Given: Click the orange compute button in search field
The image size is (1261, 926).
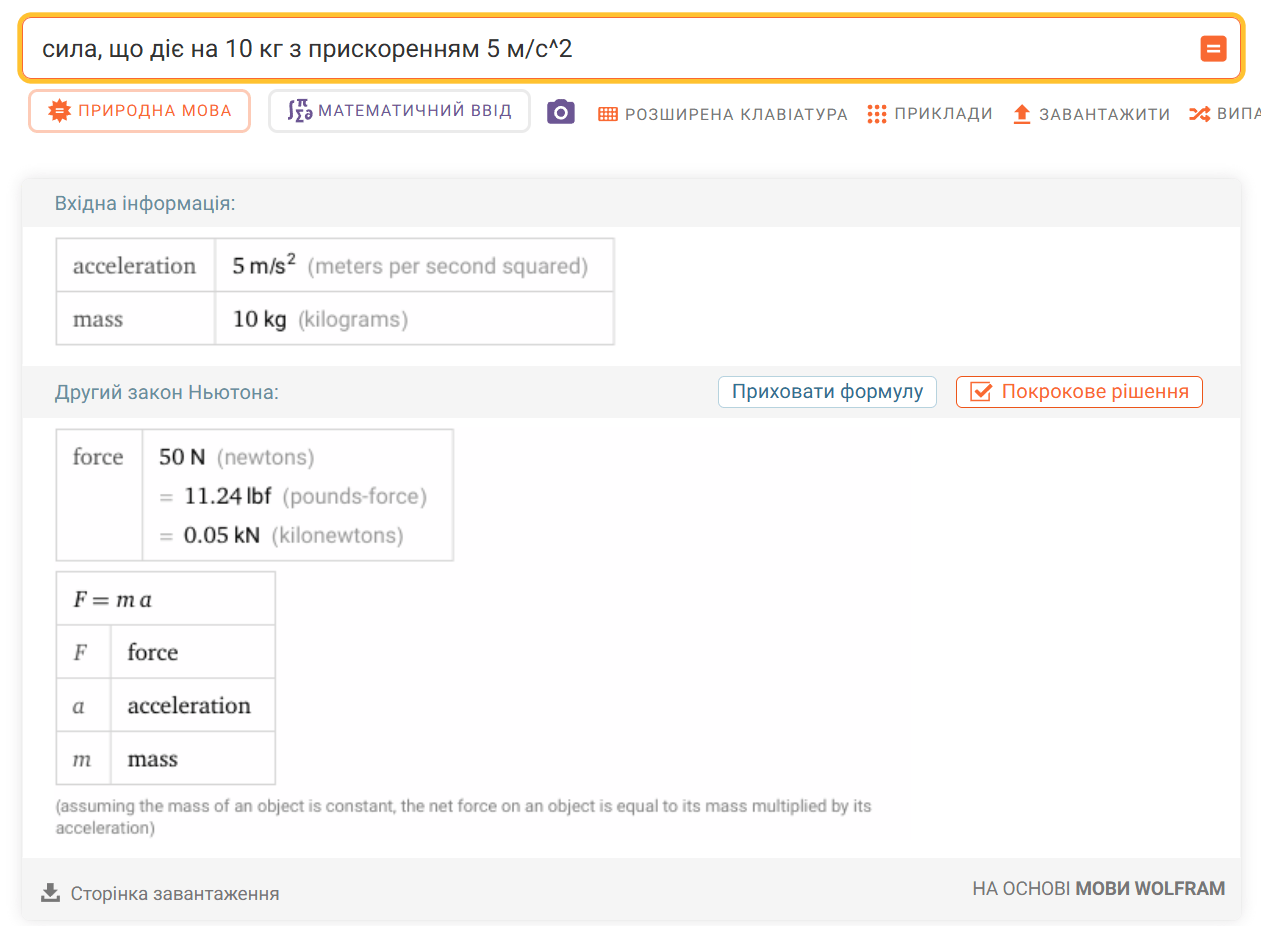Looking at the screenshot, I should (1213, 48).
